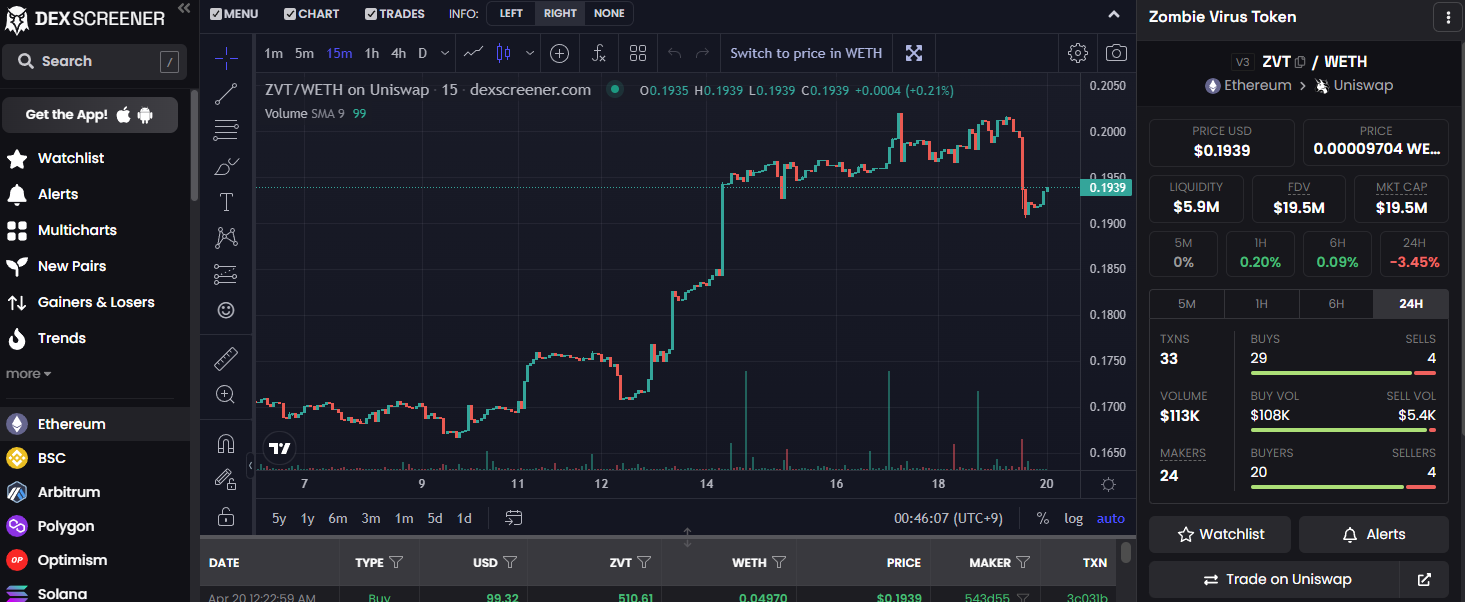Open the emoji icons tool
Viewport: 1465px width, 602px height.
coord(226,310)
